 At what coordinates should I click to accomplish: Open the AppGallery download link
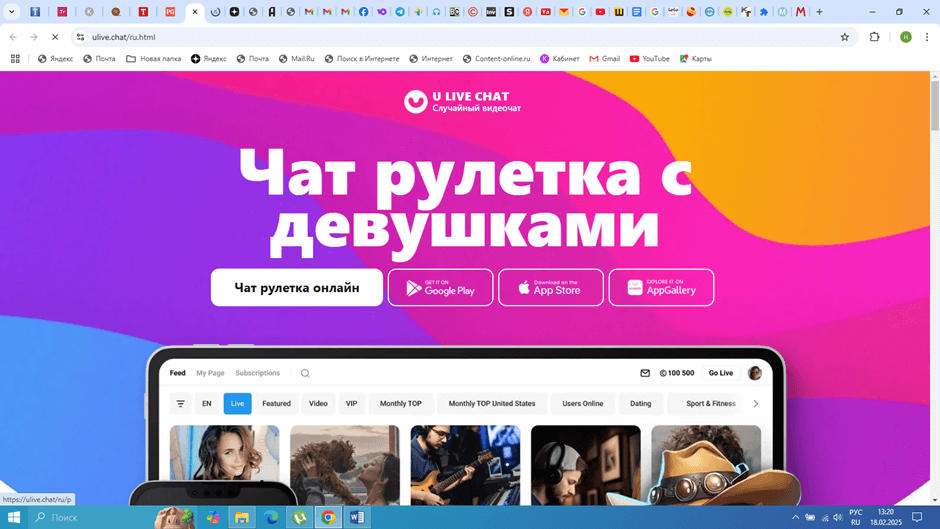pos(661,288)
